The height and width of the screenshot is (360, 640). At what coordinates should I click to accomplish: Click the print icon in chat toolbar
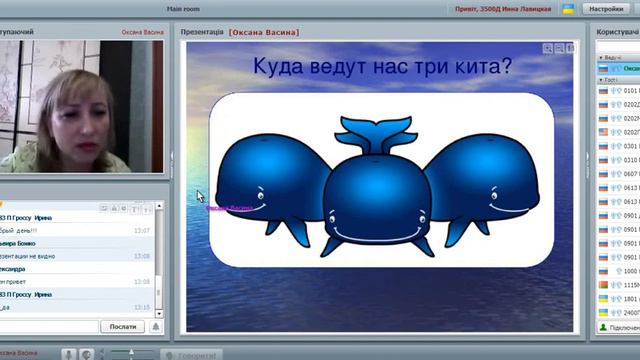[x=114, y=209]
